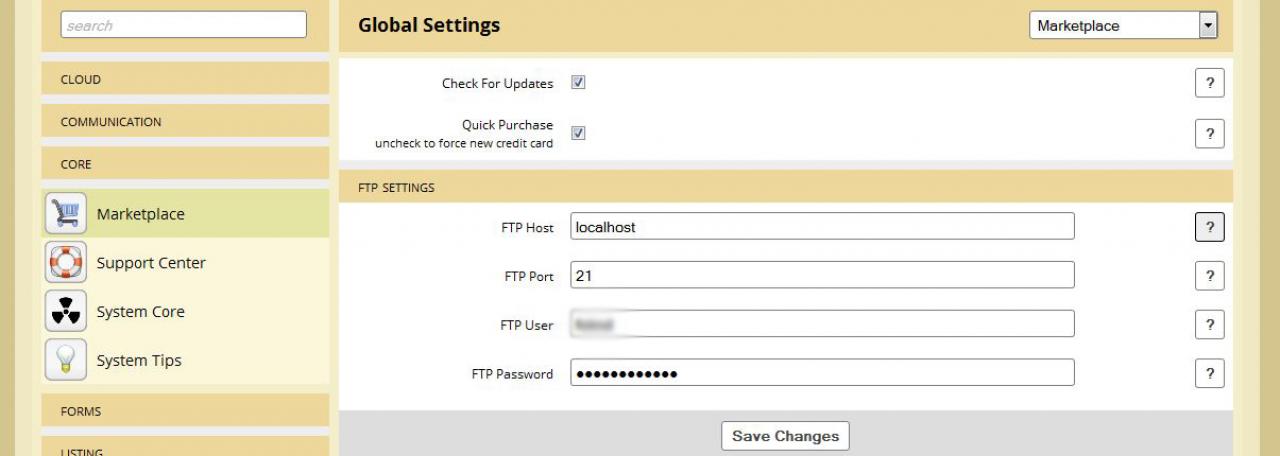Collapse the CORE sidebar section

pos(185,164)
